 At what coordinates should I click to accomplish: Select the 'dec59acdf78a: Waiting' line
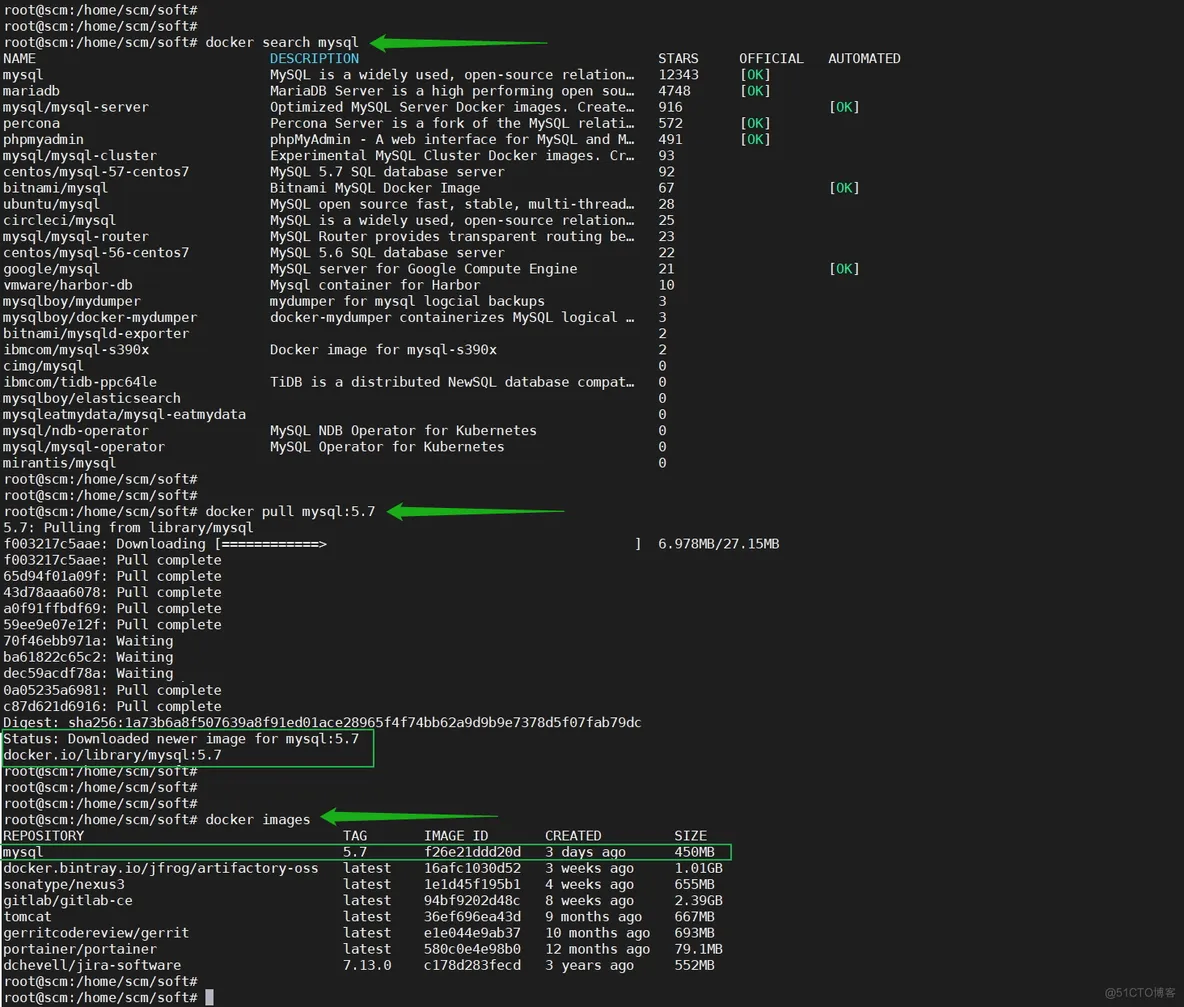[x=88, y=673]
